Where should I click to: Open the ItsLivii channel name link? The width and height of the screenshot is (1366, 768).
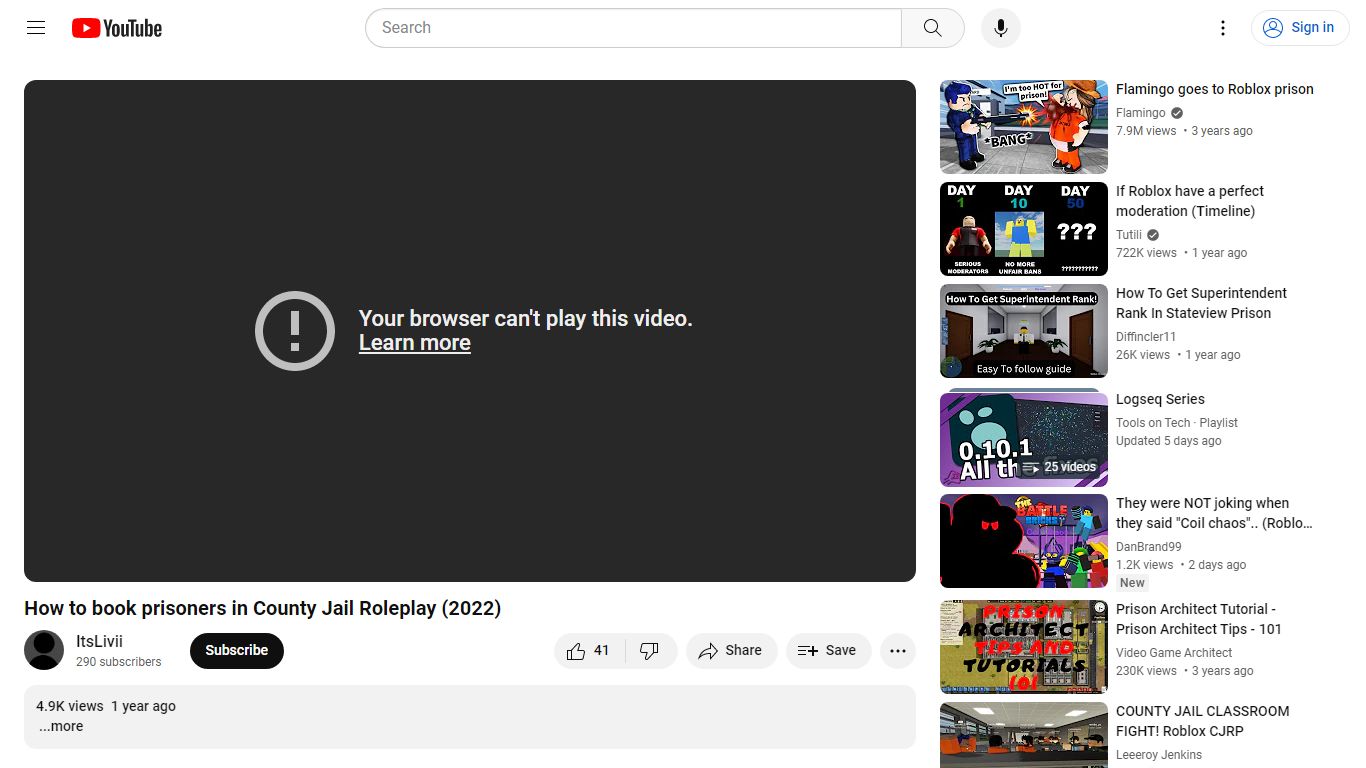(x=99, y=642)
